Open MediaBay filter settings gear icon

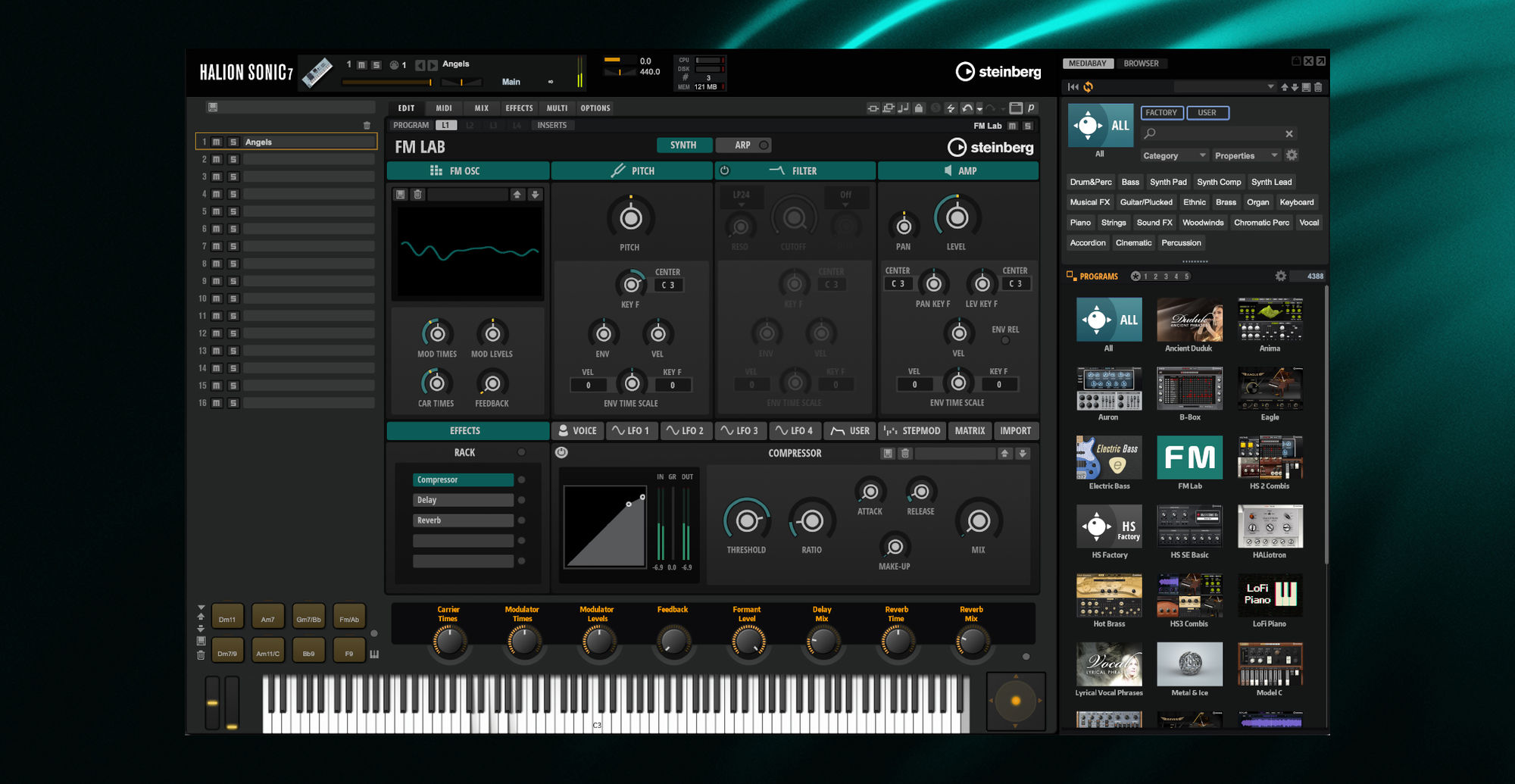pos(1292,155)
